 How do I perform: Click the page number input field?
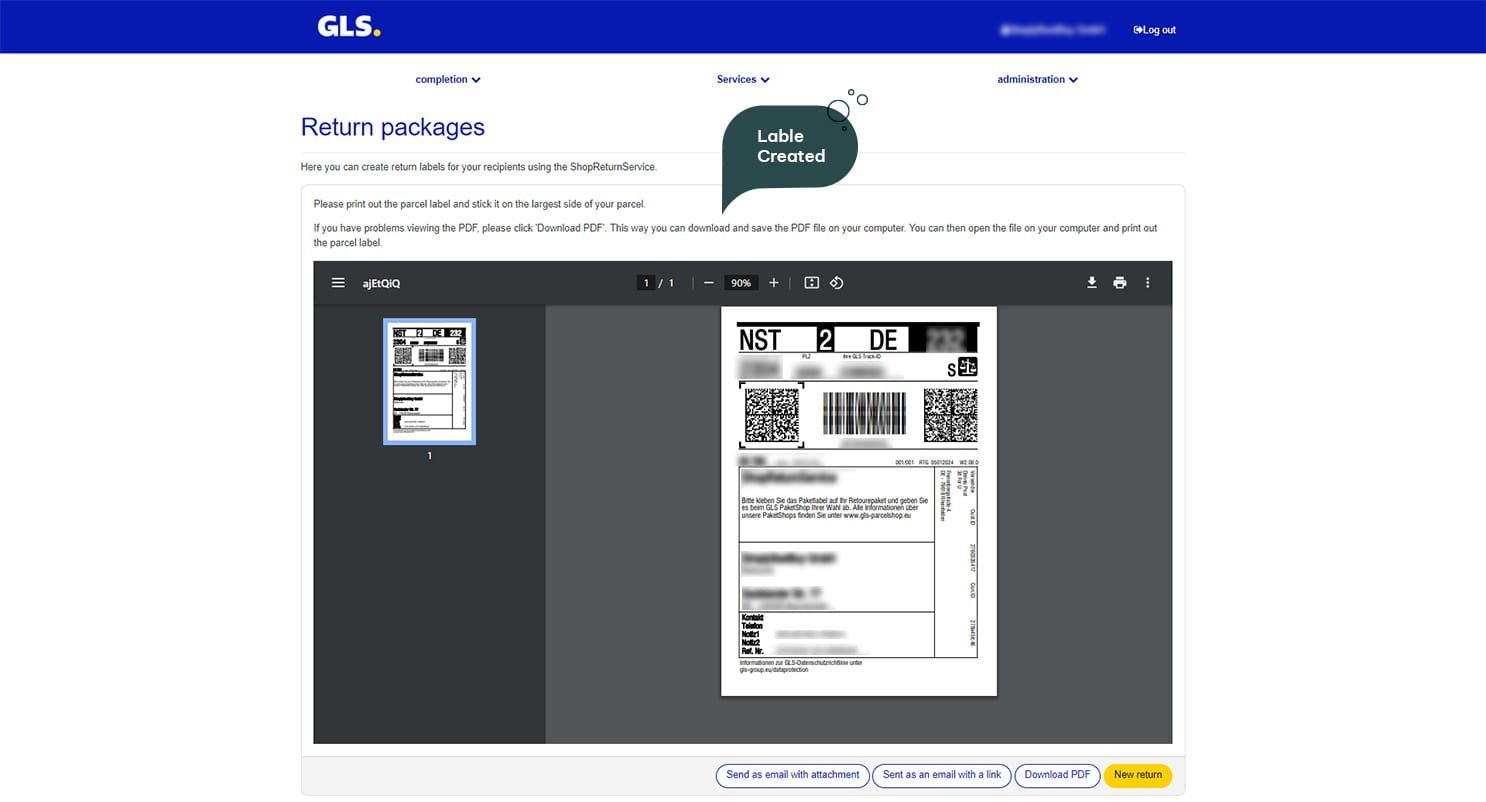click(646, 283)
